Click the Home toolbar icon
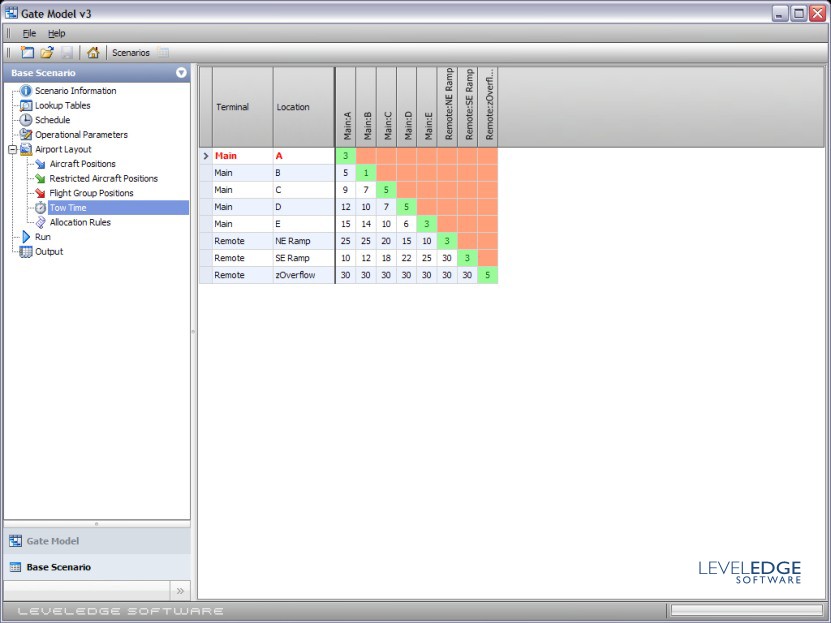Viewport: 831px width, 623px height. tap(93, 52)
